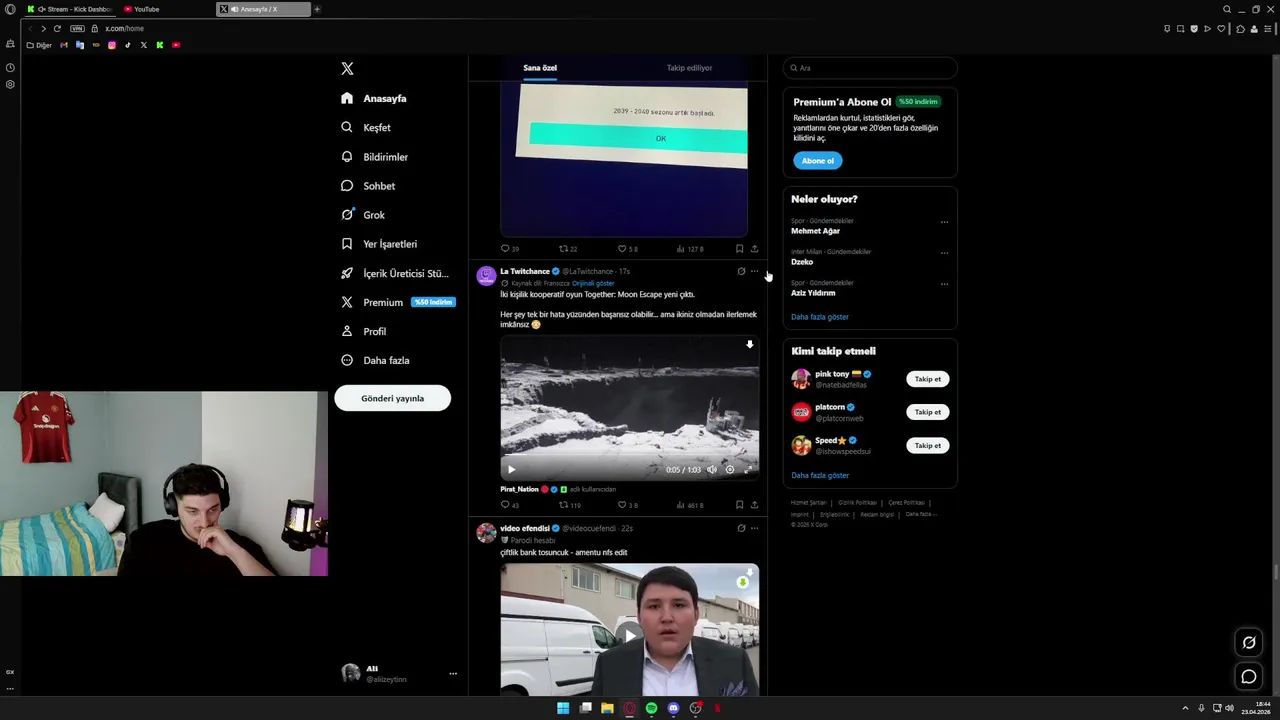The width and height of the screenshot is (1280, 720).
Task: Bookmark the La Twitchance post
Action: (739, 505)
